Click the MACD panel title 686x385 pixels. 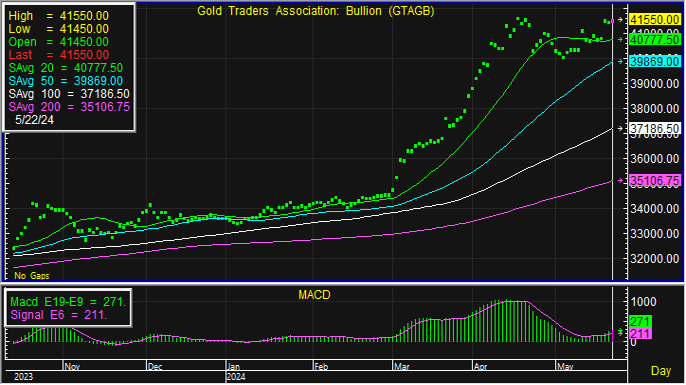click(x=314, y=295)
